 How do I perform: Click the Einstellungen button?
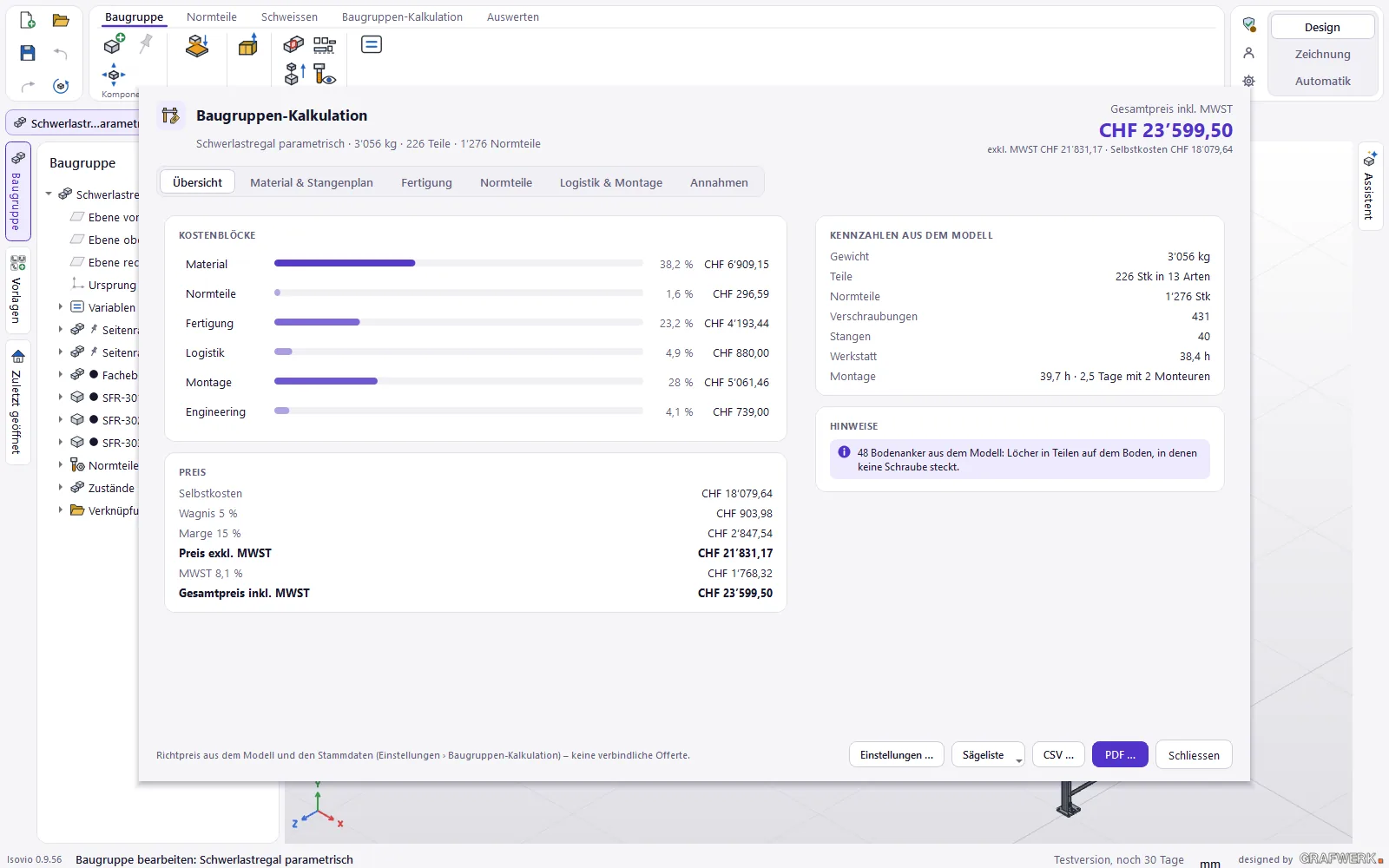coord(897,754)
